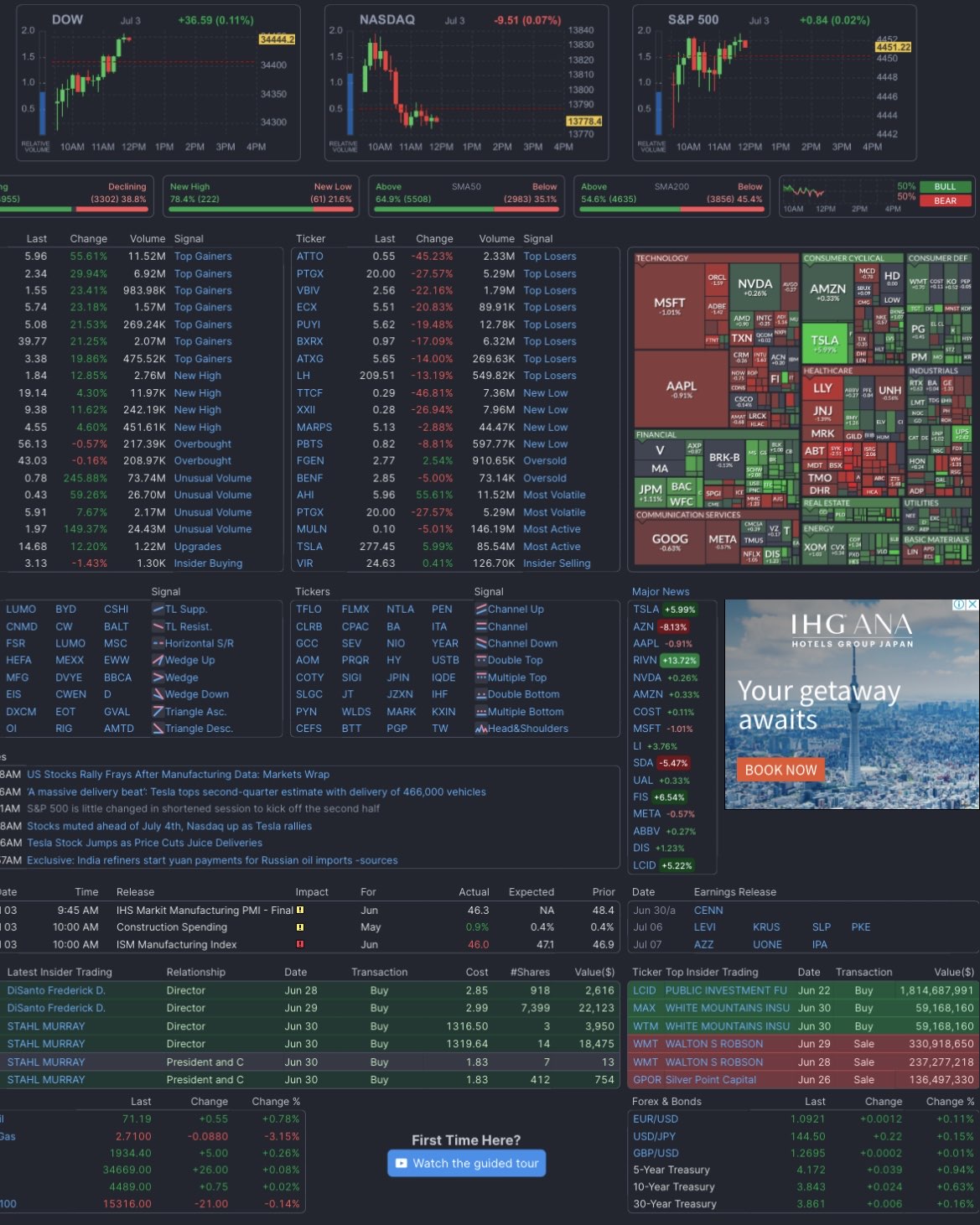Open the India refiners yuan payments headline
The width and height of the screenshot is (980, 1225).
pos(212,860)
